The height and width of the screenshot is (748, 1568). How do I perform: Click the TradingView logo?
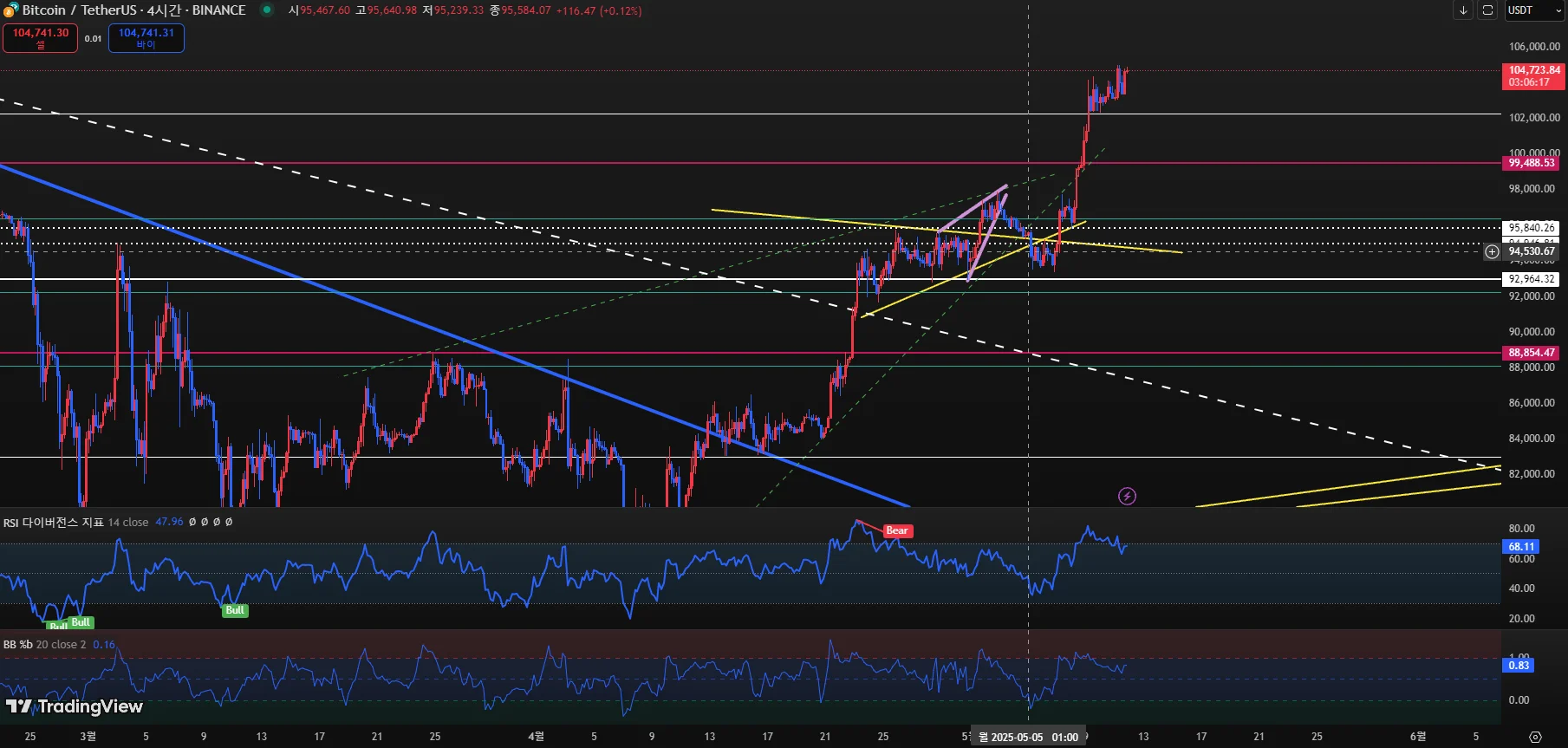(x=74, y=706)
